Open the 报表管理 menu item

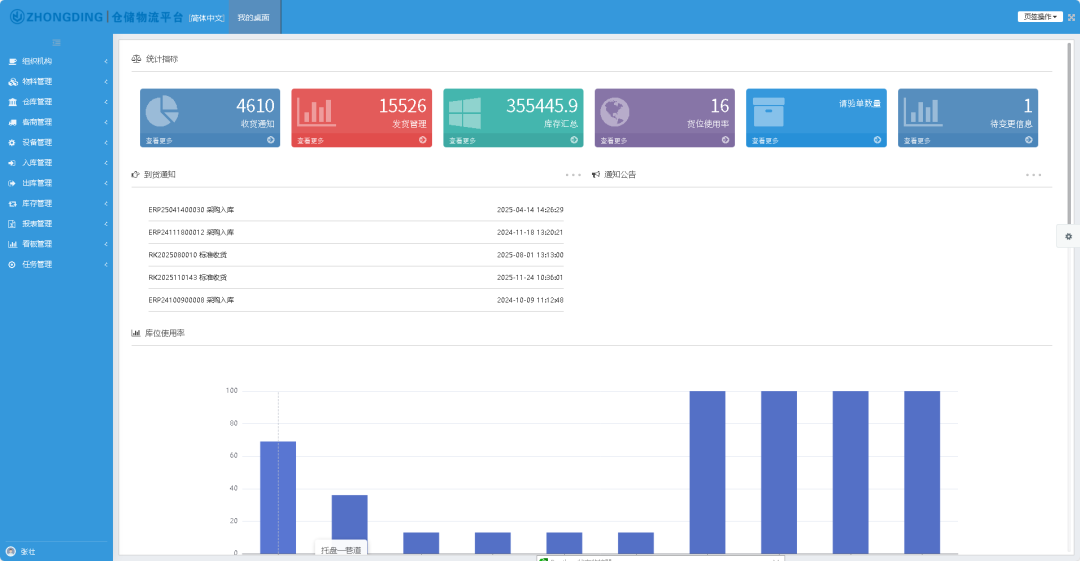click(x=56, y=224)
